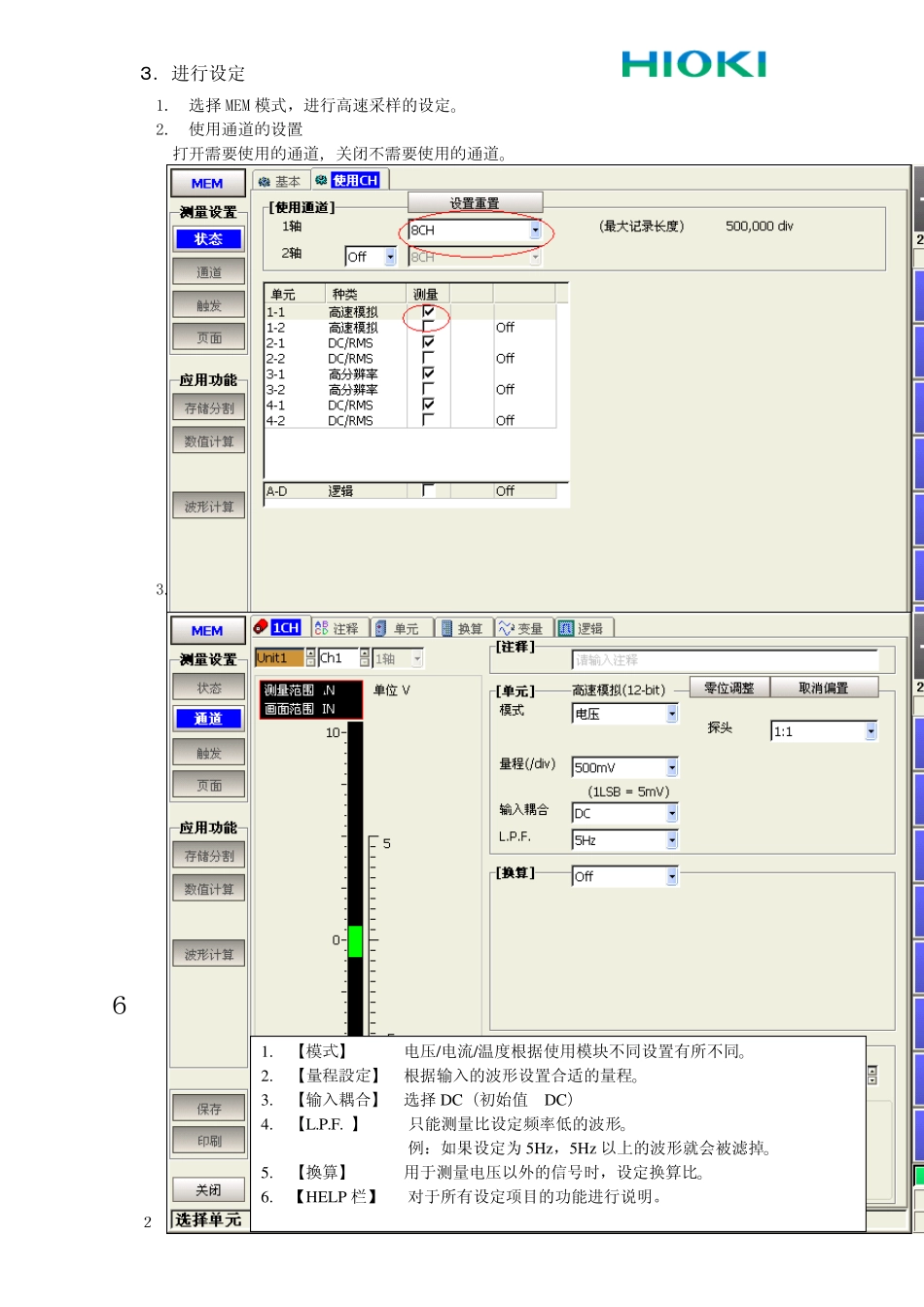Click 波形计算 in the 1CH screen
Viewport: 924px width, 1307px height.
[208, 954]
